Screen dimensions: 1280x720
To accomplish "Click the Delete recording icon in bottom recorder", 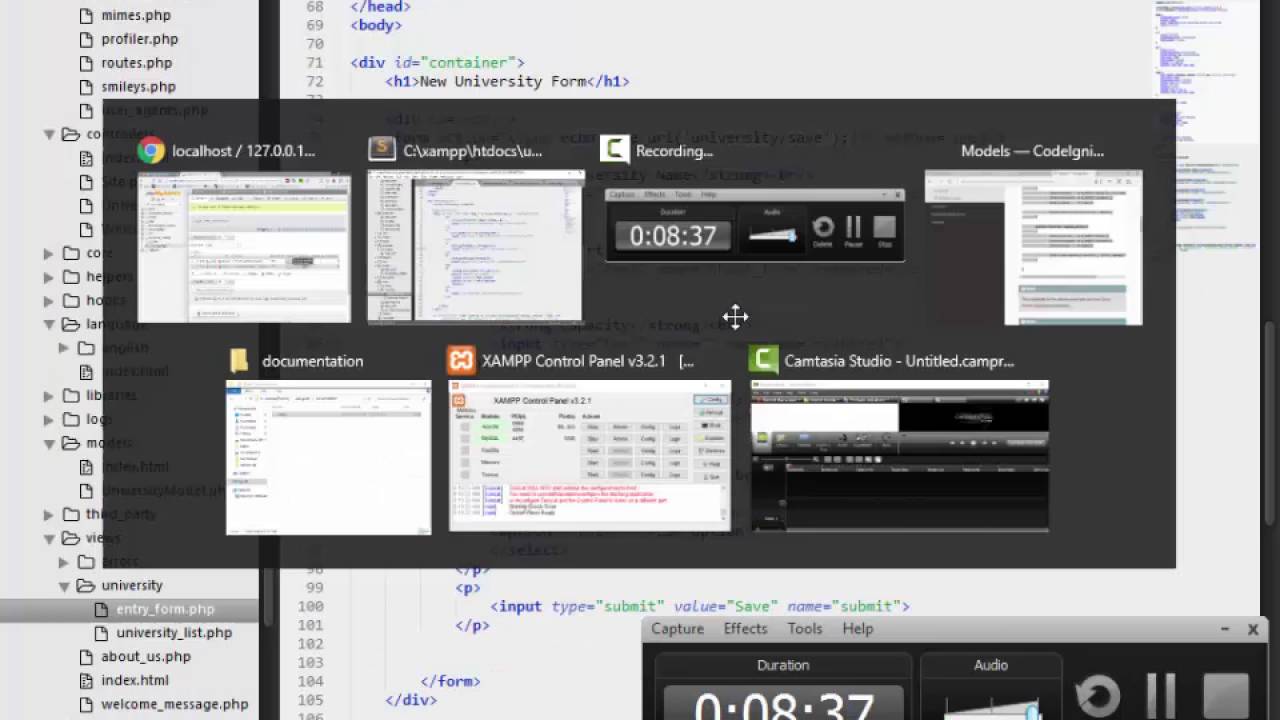I will click(x=1097, y=696).
